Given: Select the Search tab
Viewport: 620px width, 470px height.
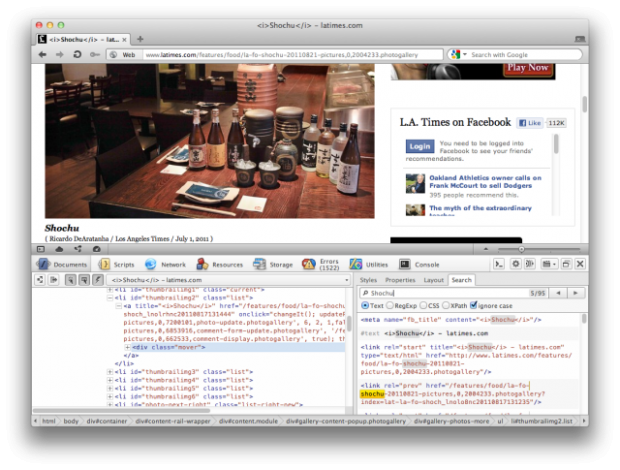Looking at the screenshot, I should (461, 280).
